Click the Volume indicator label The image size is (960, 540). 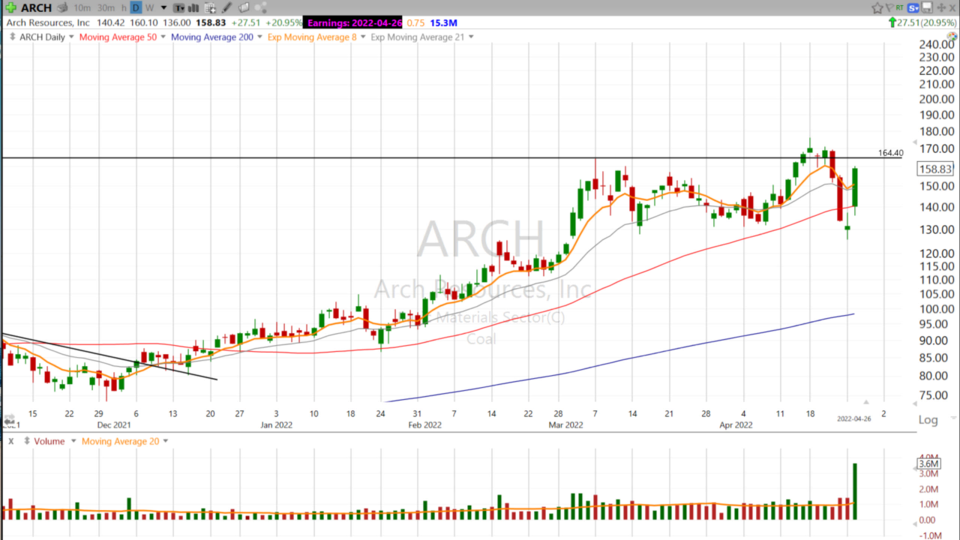coord(50,441)
